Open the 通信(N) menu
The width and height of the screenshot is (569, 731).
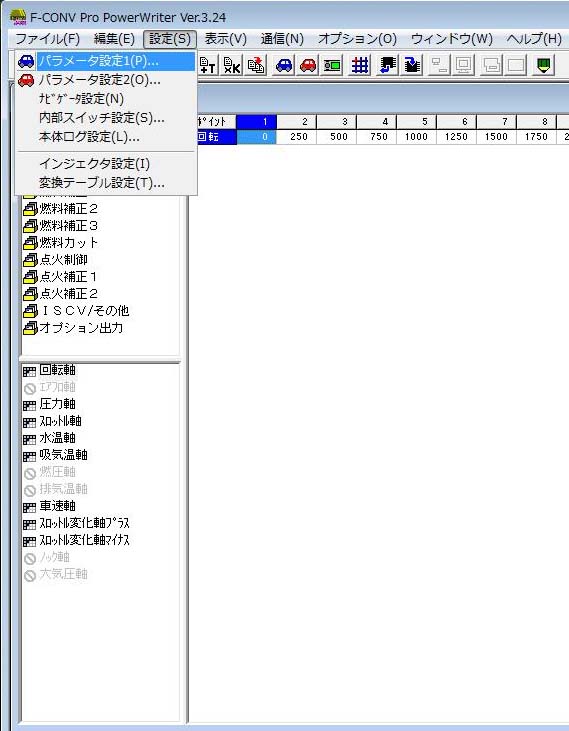(x=282, y=39)
